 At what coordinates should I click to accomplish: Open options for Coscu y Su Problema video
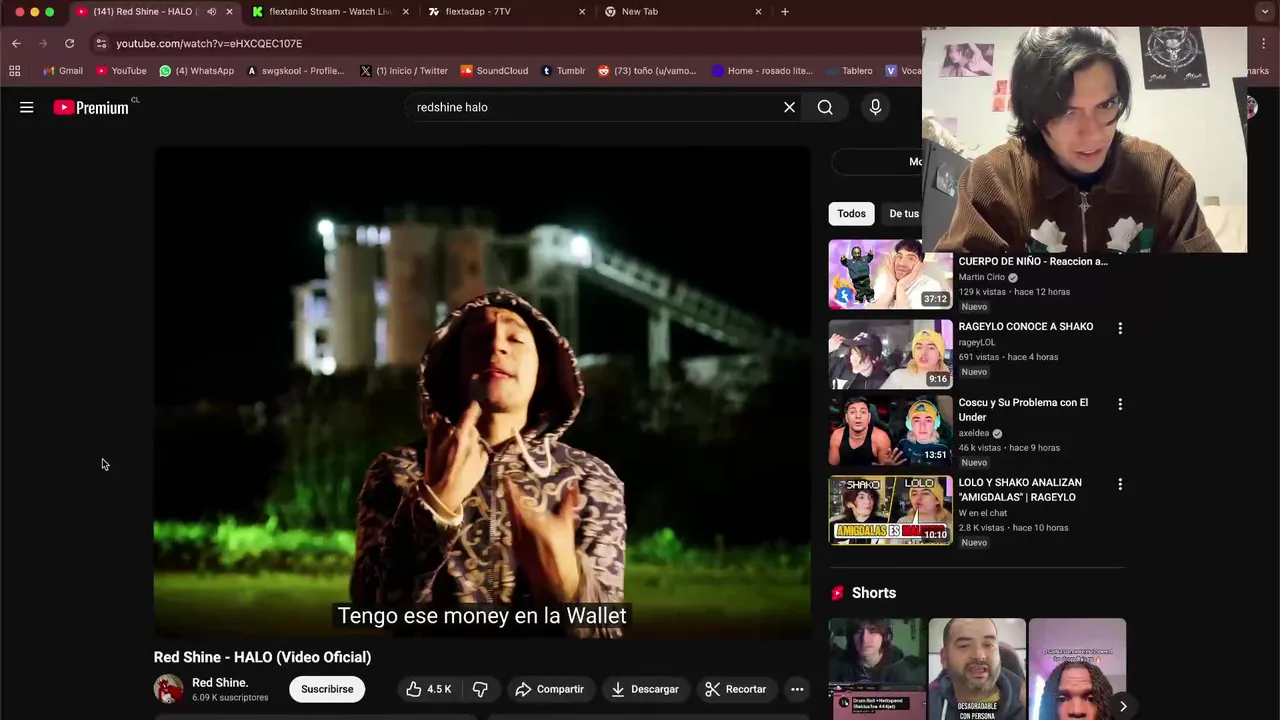tap(1120, 404)
